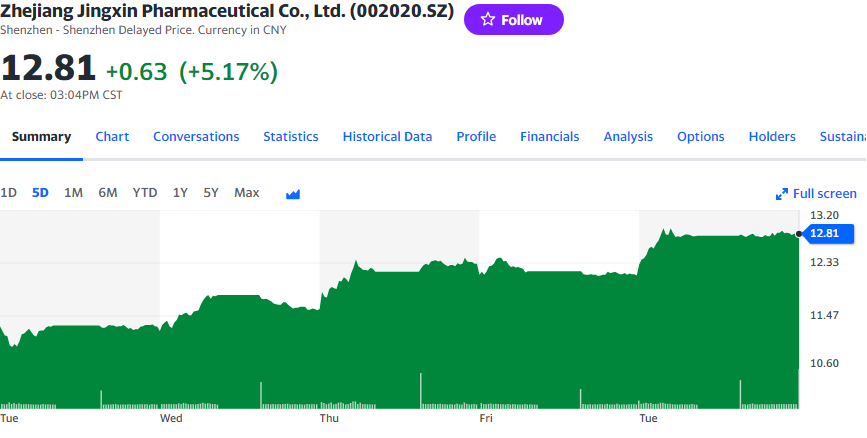This screenshot has height=438, width=867.
Task: Switch chart to 6M range
Action: click(x=107, y=193)
